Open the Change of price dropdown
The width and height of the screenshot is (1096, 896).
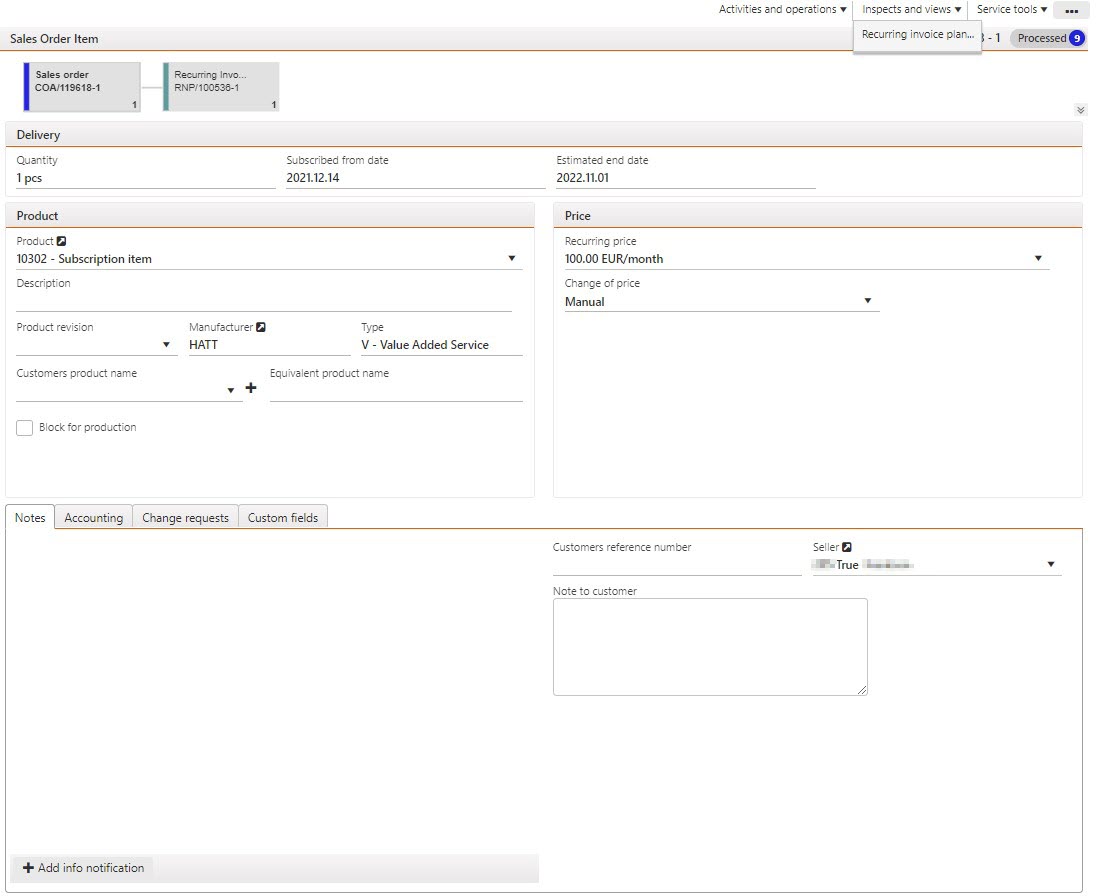[867, 302]
